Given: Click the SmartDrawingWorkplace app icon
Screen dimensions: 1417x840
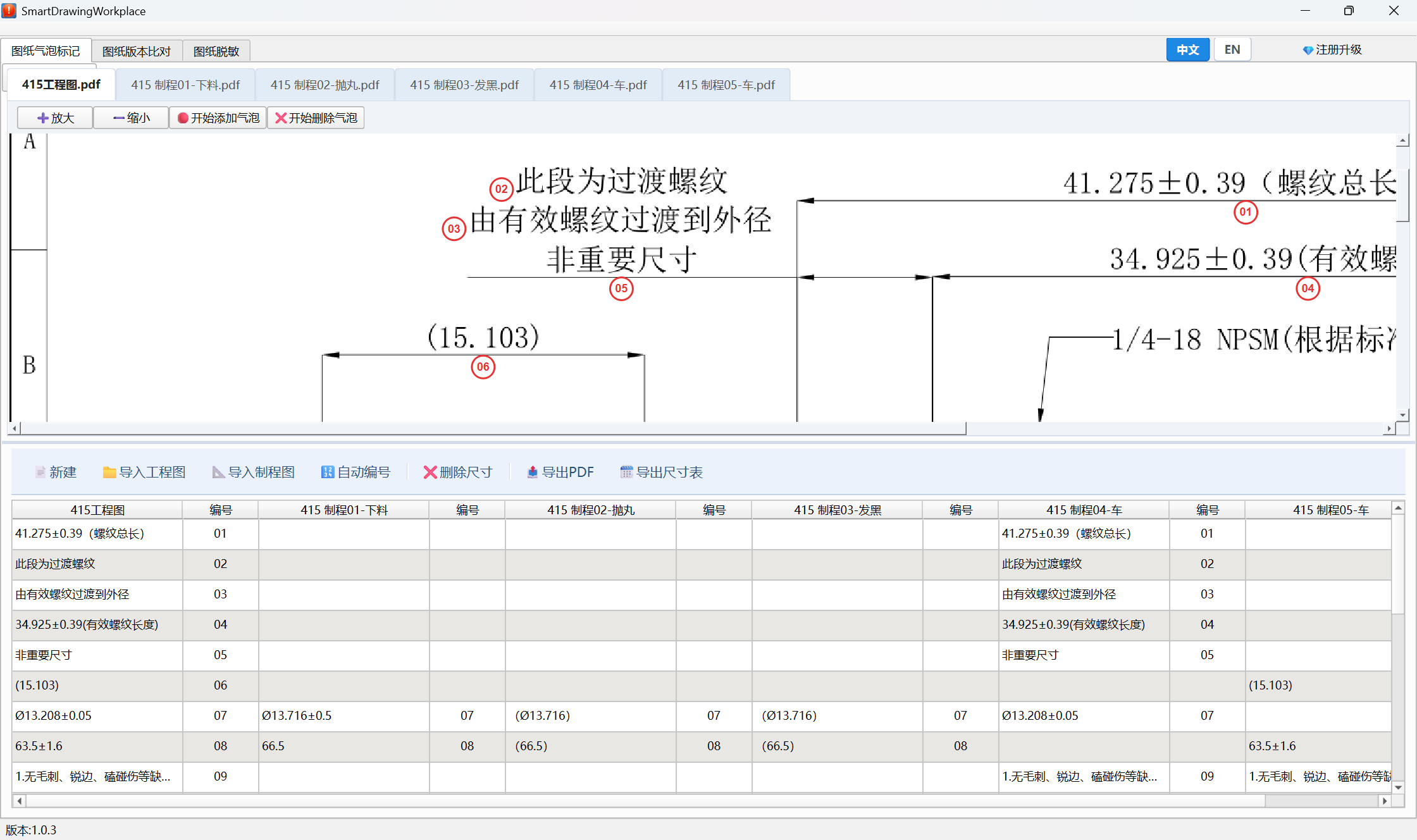Looking at the screenshot, I should [9, 11].
